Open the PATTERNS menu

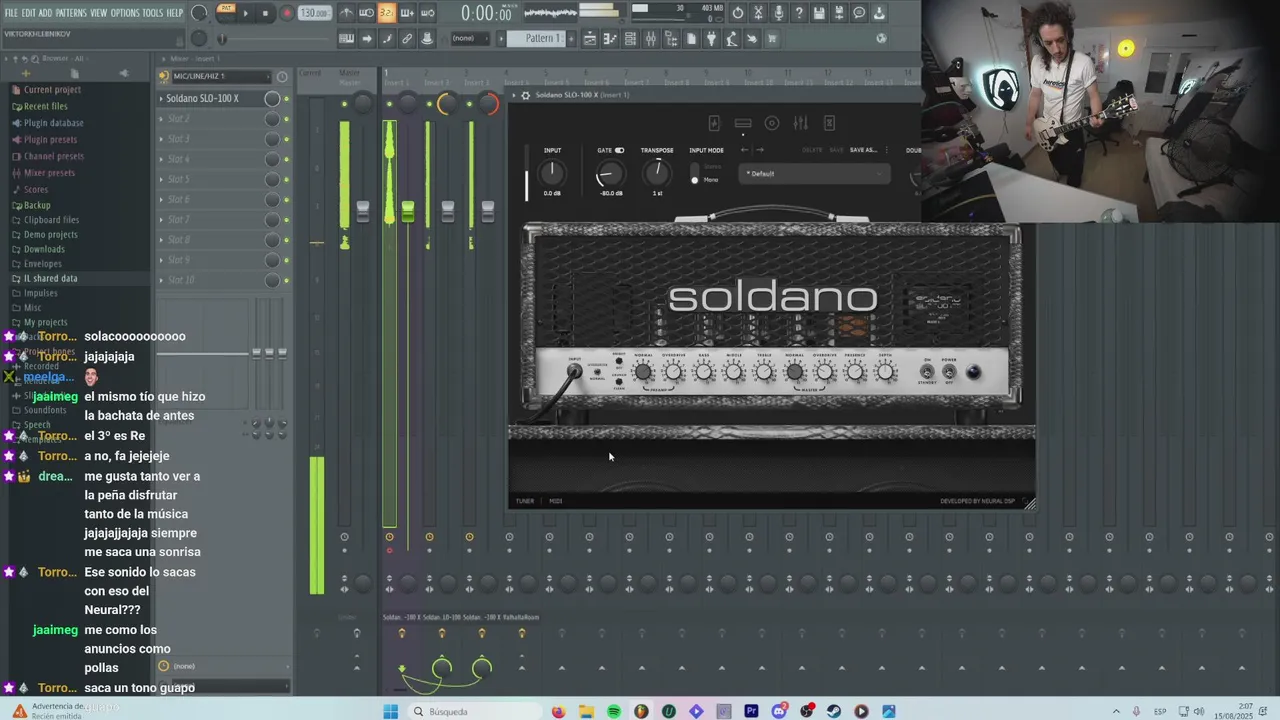coord(71,13)
